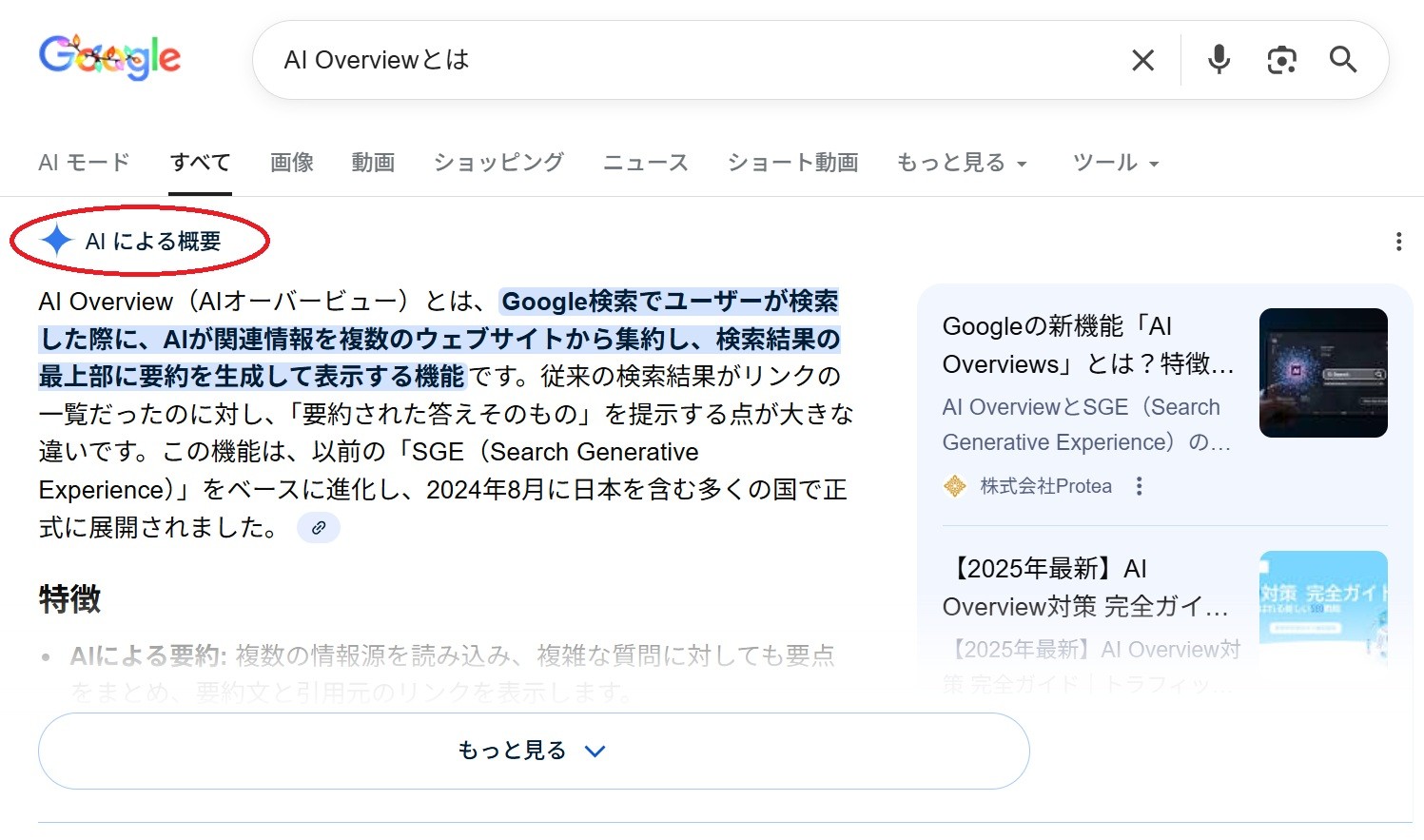Open AI overview three-dot options menu
This screenshot has height=840, width=1424.
coord(1397,242)
